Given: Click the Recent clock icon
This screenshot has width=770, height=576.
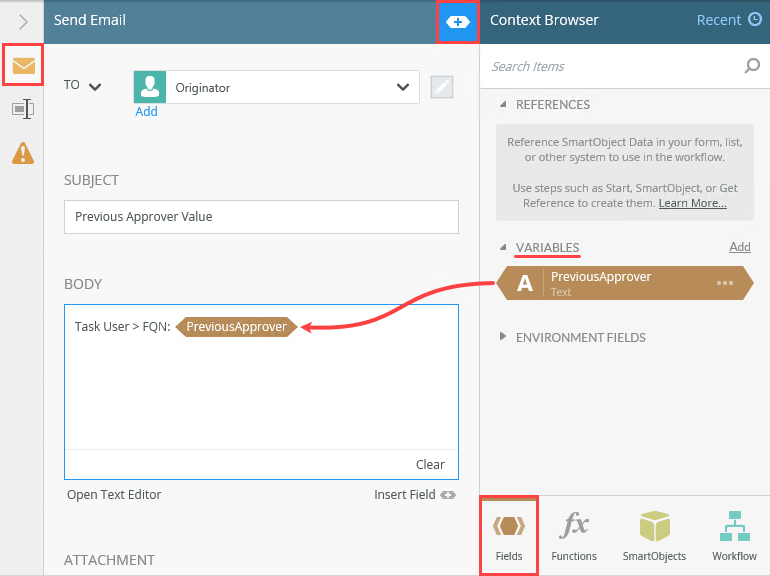Looking at the screenshot, I should coord(755,20).
